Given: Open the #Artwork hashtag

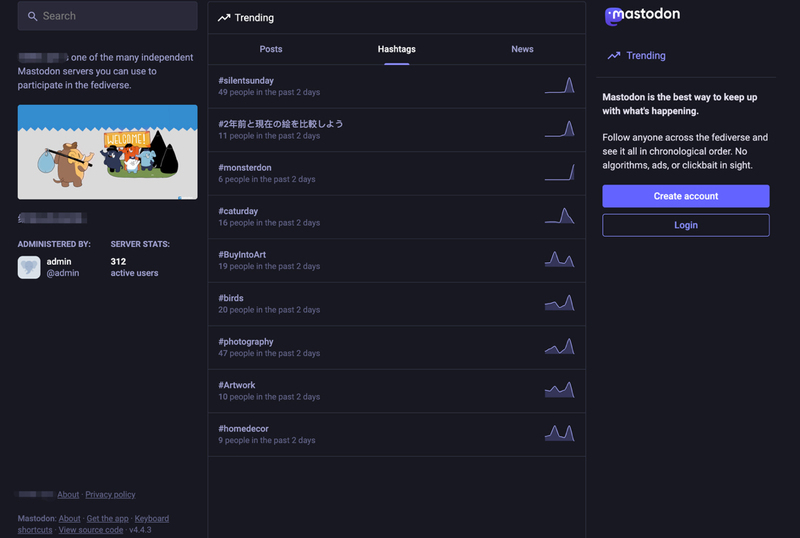Looking at the screenshot, I should click(x=237, y=385).
